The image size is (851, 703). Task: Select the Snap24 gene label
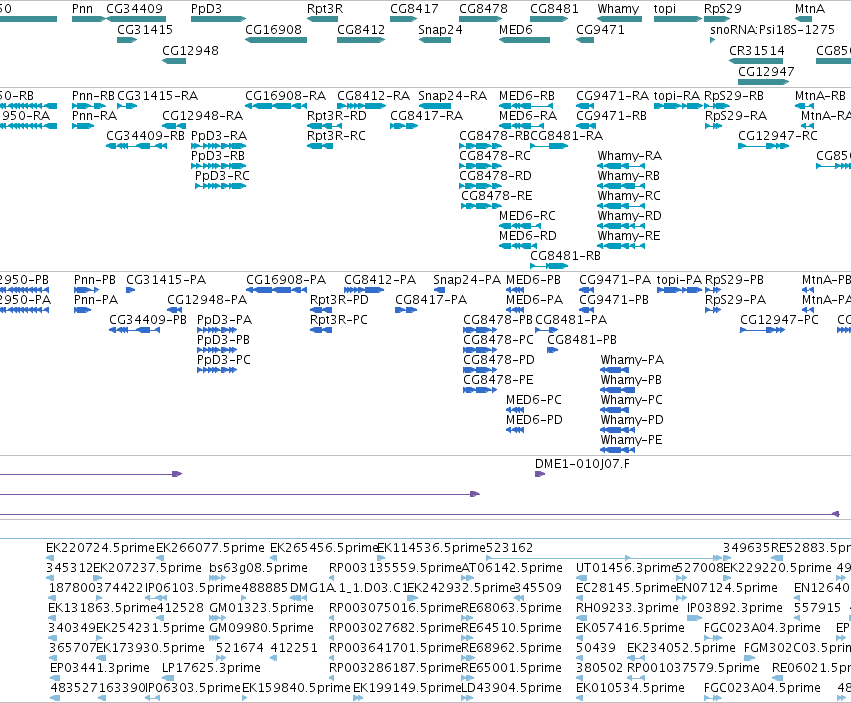point(440,29)
